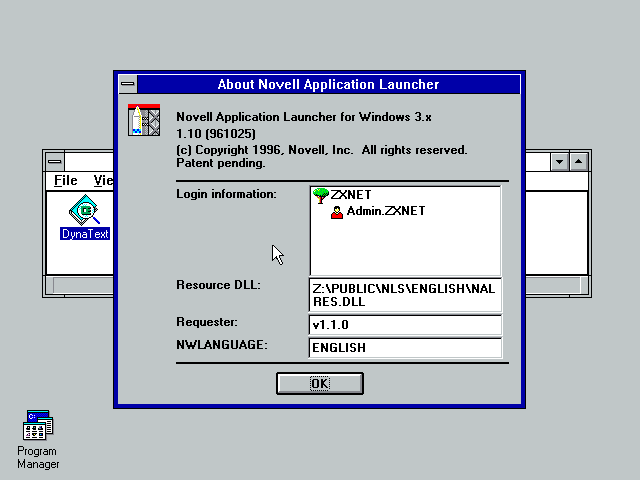Open the File menu in background window
The image size is (640, 480).
click(66, 180)
